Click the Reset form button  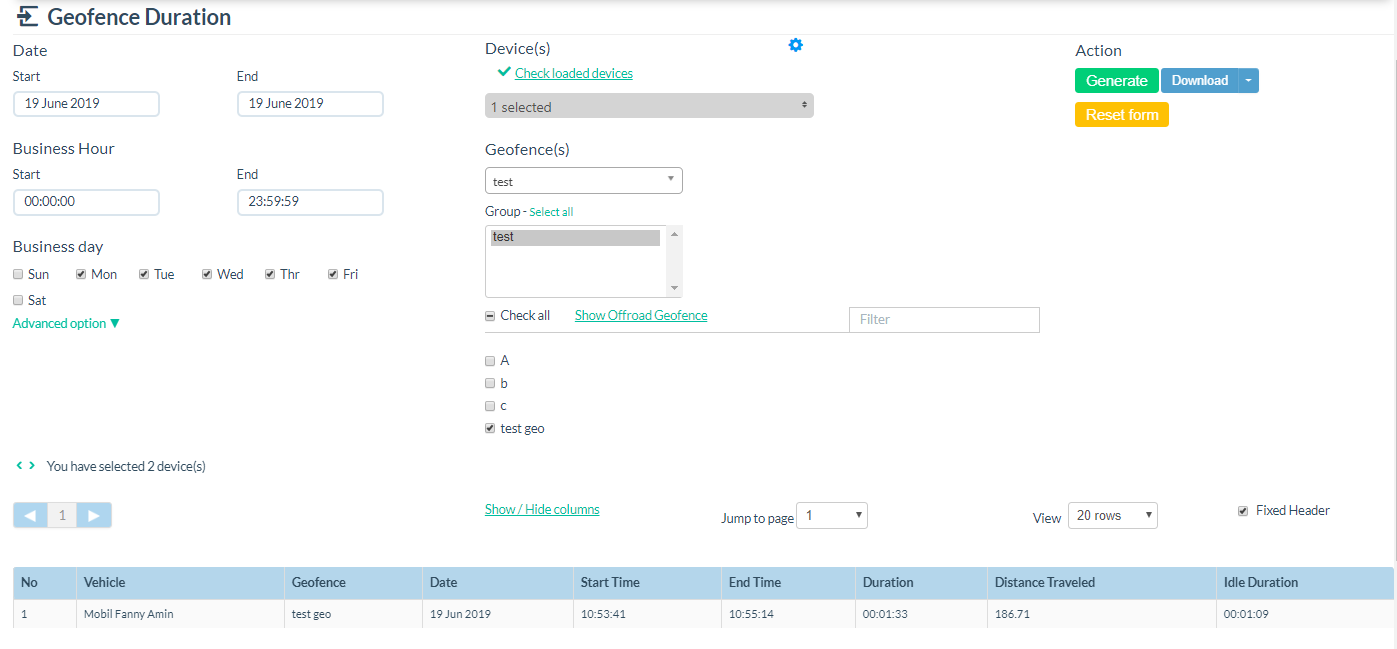click(x=1121, y=115)
